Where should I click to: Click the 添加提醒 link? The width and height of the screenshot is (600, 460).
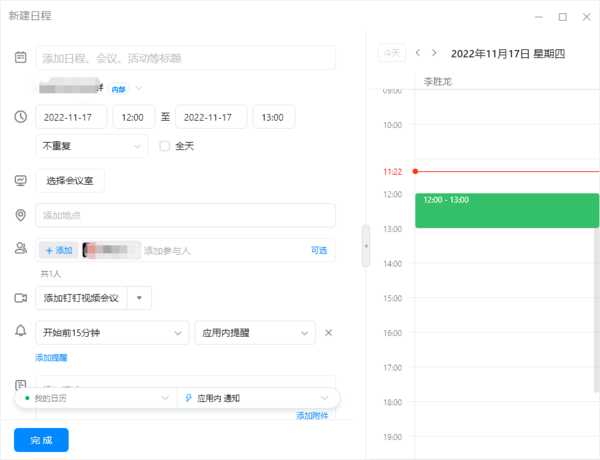click(51, 357)
